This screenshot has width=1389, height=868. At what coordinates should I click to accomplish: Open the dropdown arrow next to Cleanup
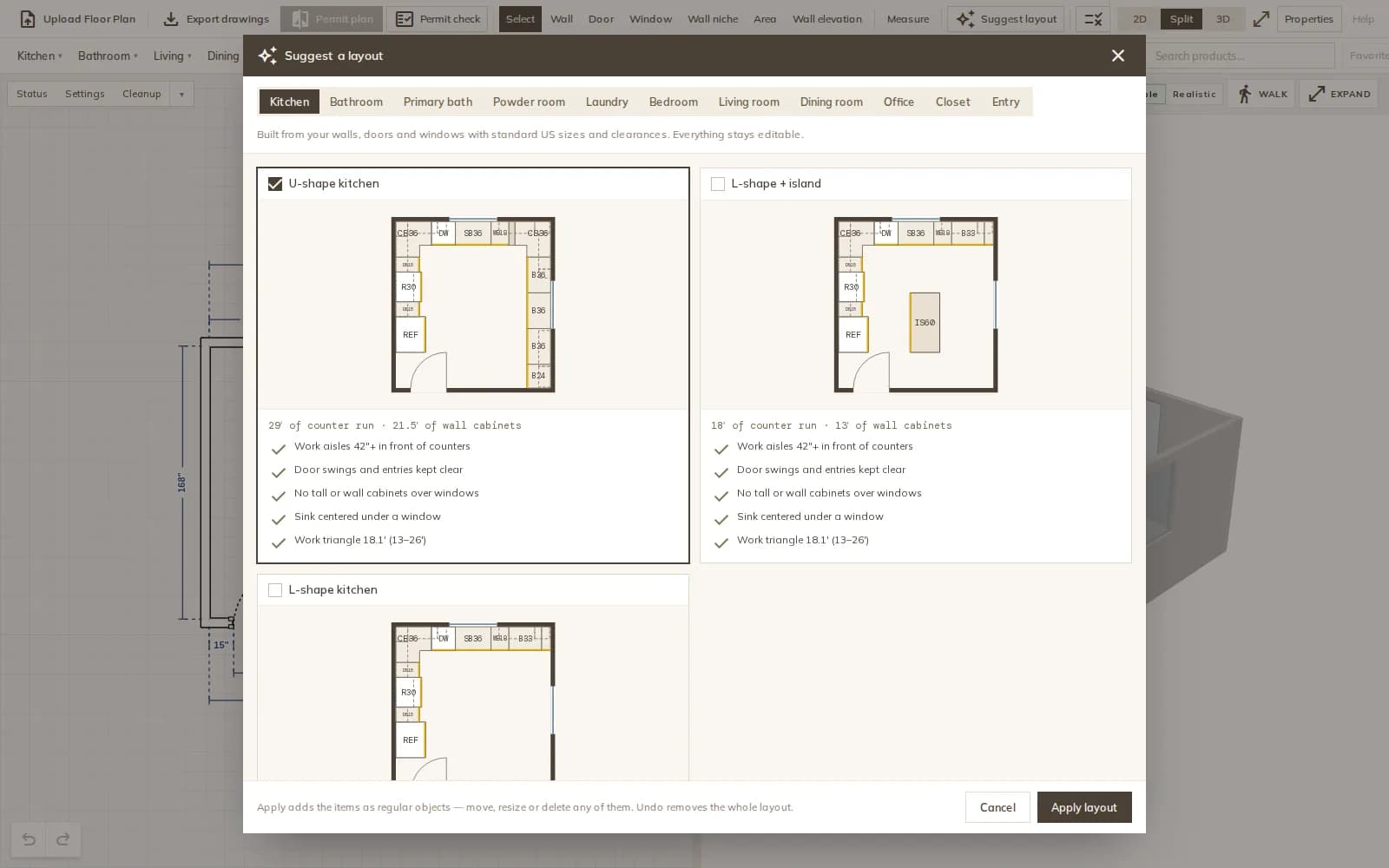tap(181, 94)
